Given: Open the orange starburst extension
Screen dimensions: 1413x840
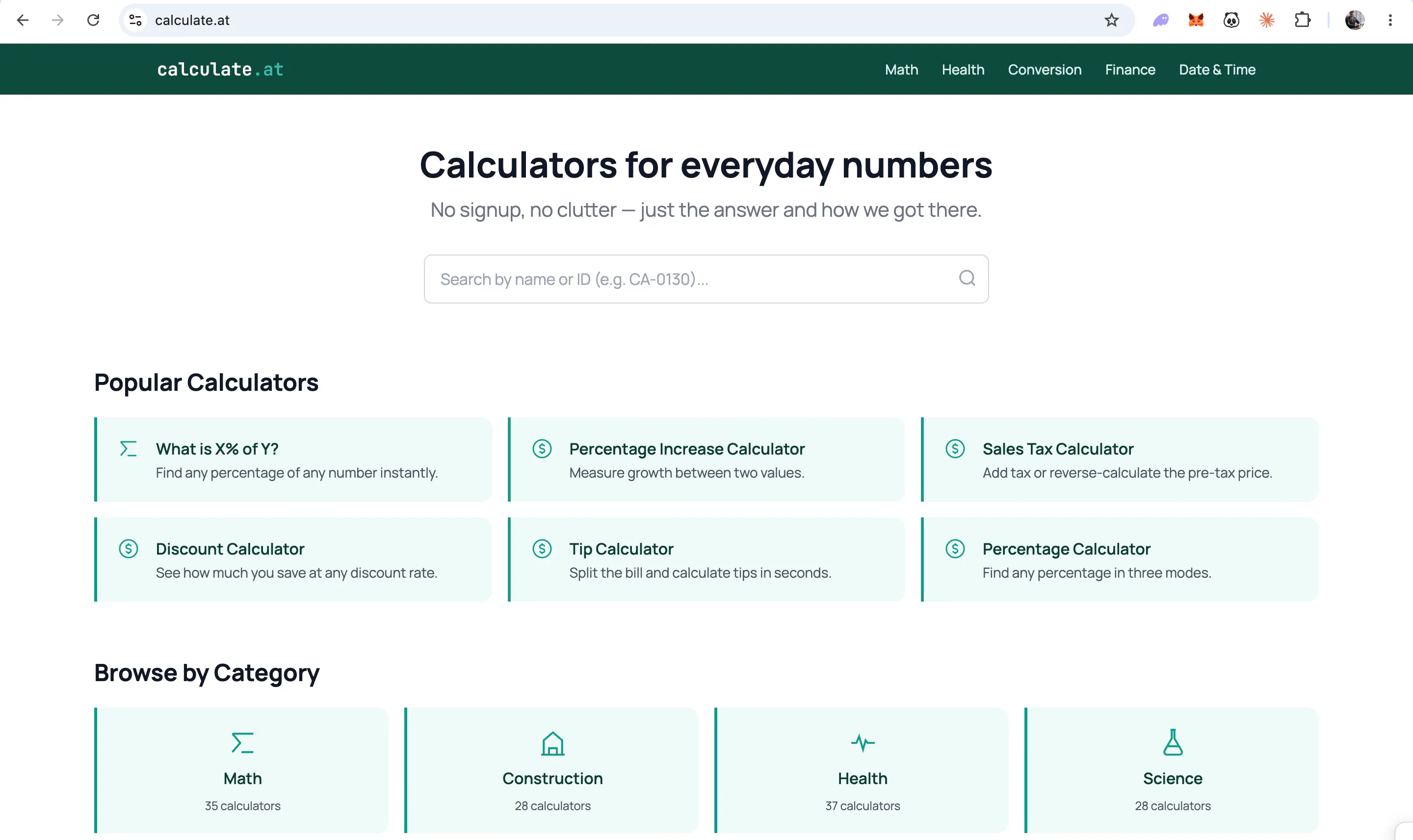Looking at the screenshot, I should [1267, 21].
